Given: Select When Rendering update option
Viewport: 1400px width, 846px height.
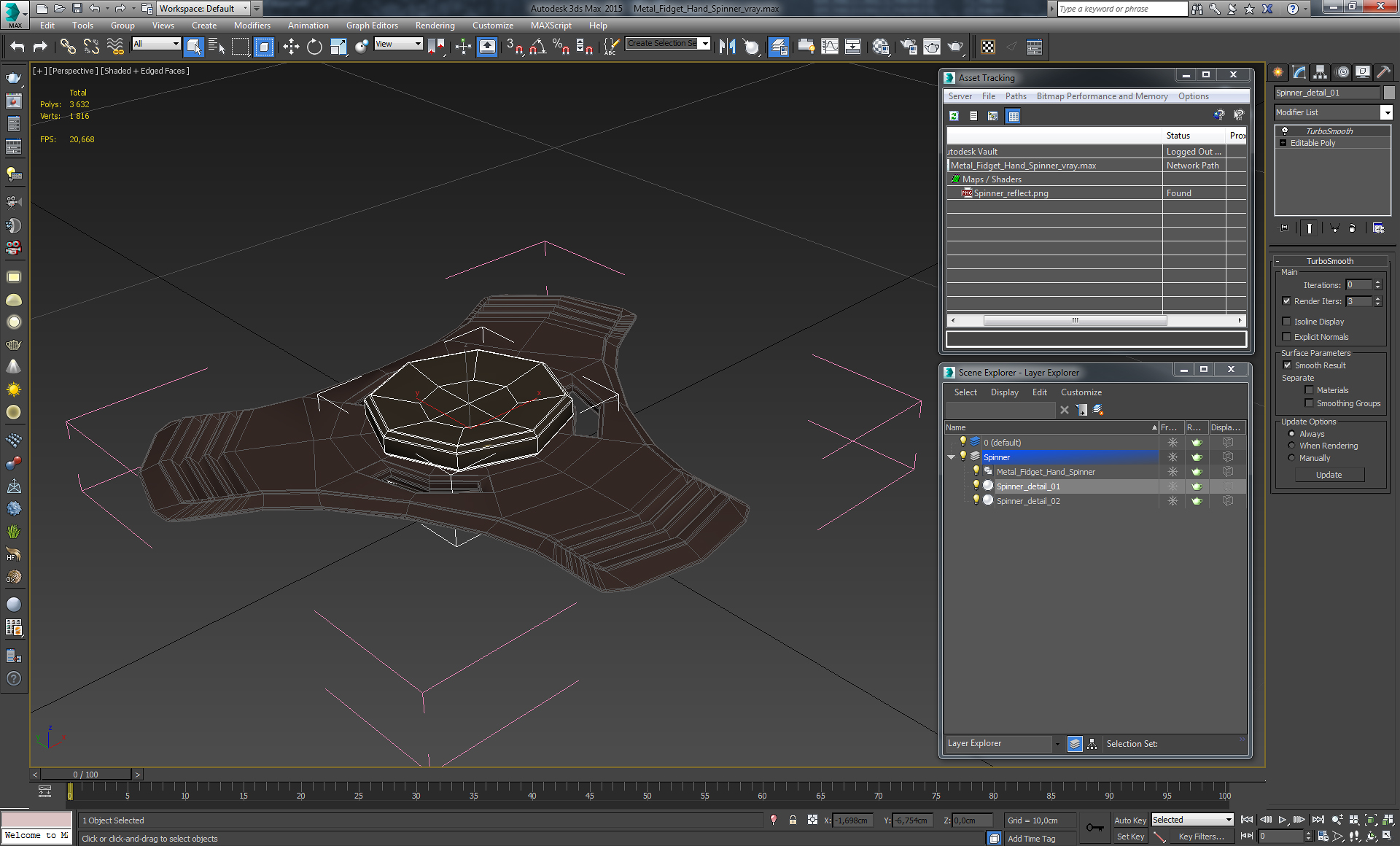Looking at the screenshot, I should tap(1291, 446).
